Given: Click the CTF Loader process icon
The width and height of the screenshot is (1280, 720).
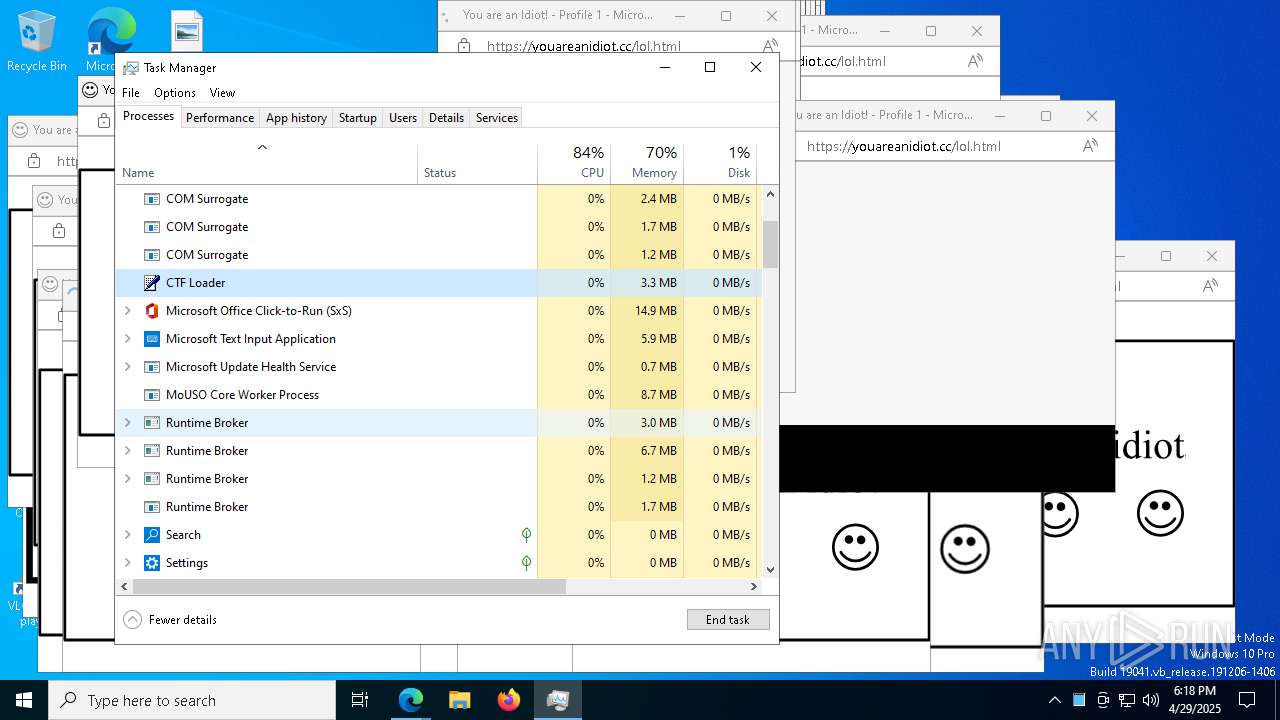Looking at the screenshot, I should 152,283.
